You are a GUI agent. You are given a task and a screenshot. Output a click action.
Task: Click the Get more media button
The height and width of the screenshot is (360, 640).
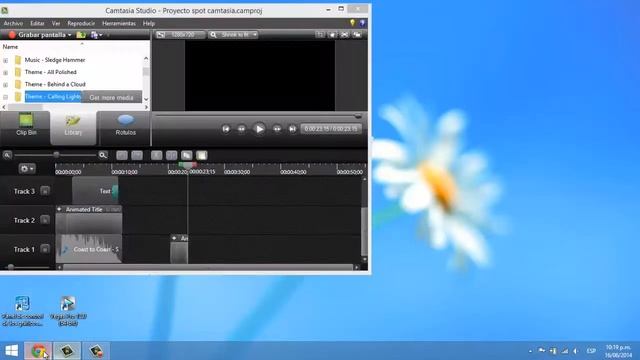(111, 98)
